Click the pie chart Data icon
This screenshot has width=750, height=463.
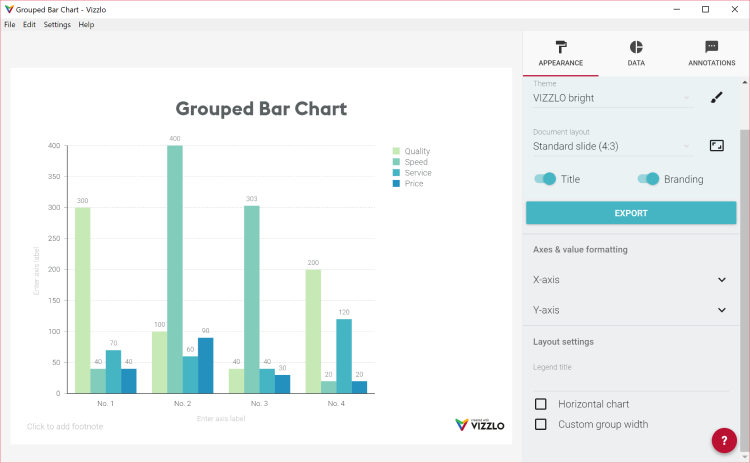point(636,47)
